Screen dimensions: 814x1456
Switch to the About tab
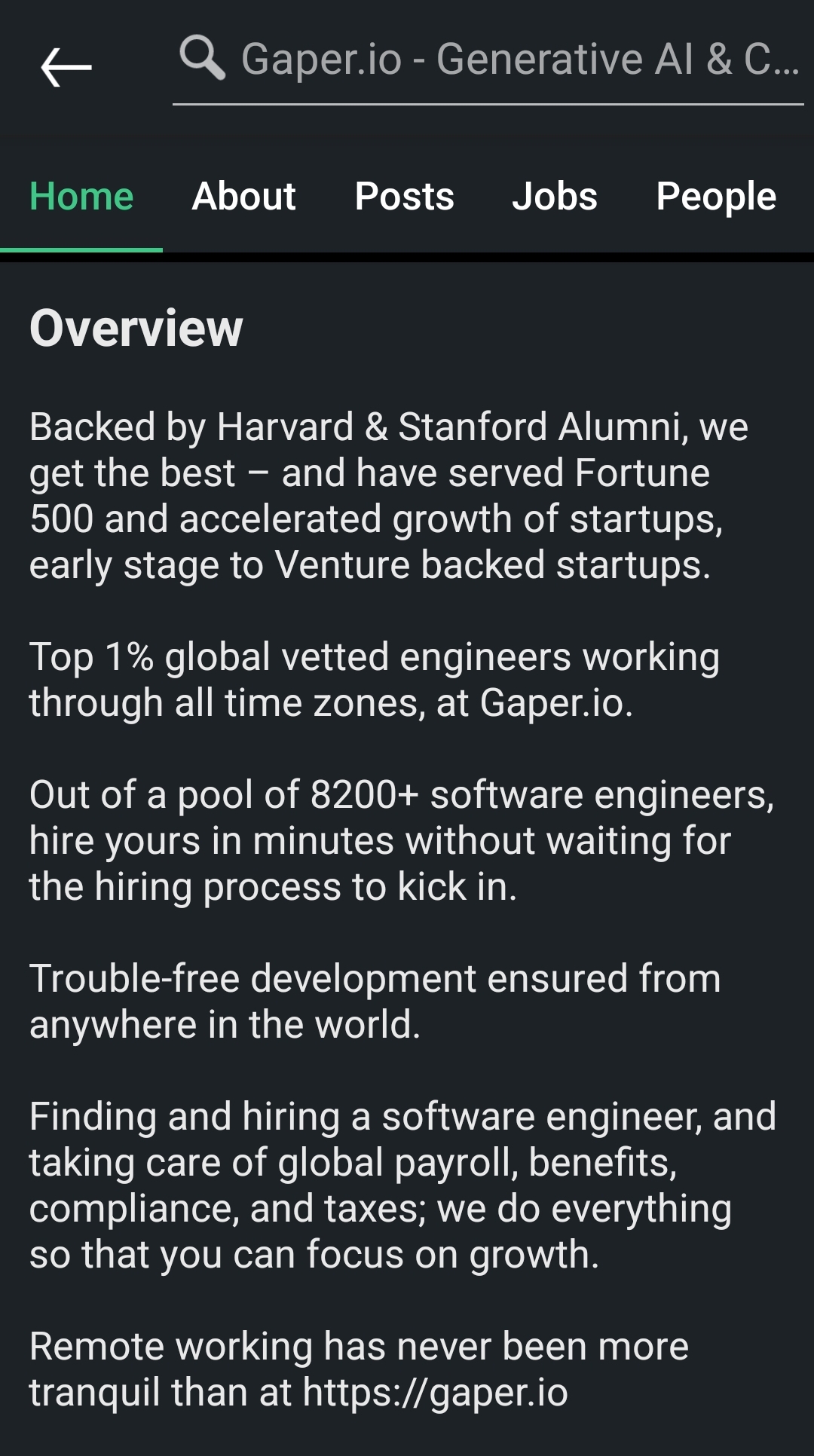[244, 197]
